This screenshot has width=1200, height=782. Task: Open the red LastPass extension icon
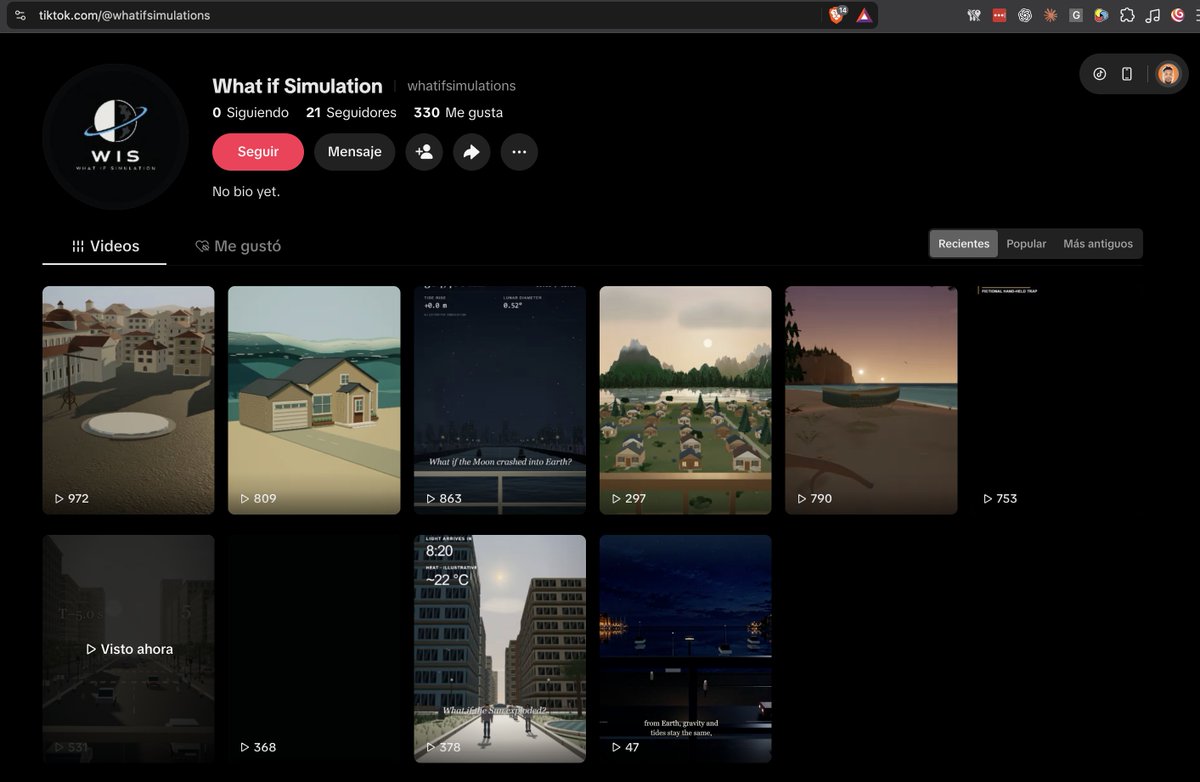(x=999, y=15)
